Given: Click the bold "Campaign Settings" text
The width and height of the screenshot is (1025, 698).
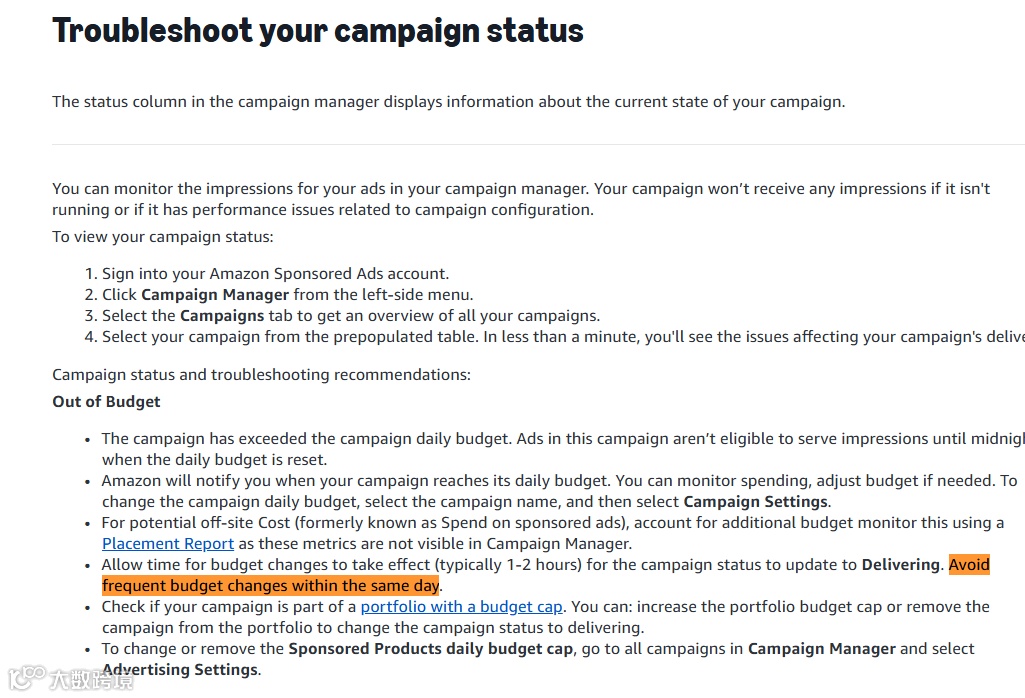Looking at the screenshot, I should tap(755, 501).
